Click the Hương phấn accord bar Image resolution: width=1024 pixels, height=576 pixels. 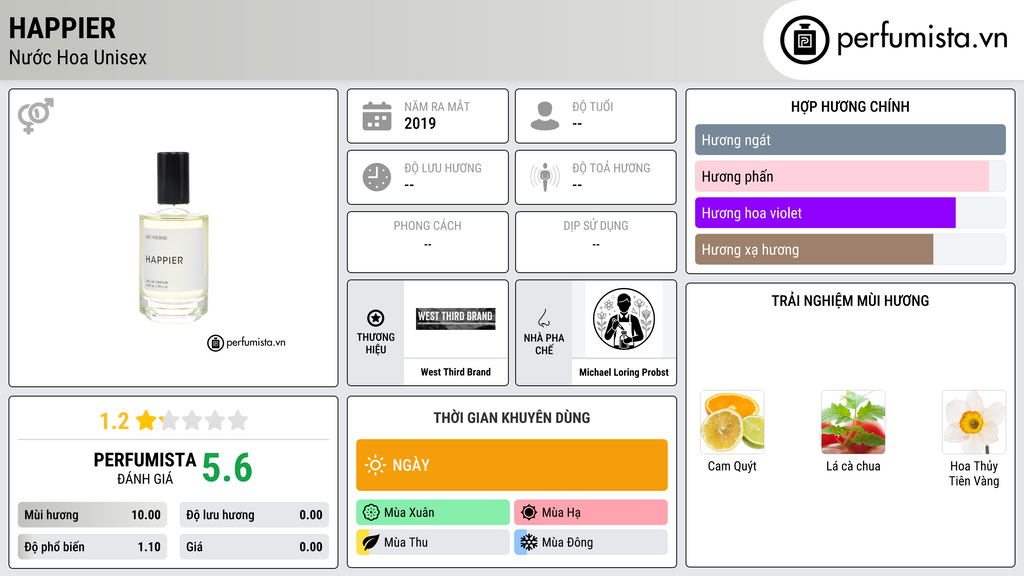850,176
